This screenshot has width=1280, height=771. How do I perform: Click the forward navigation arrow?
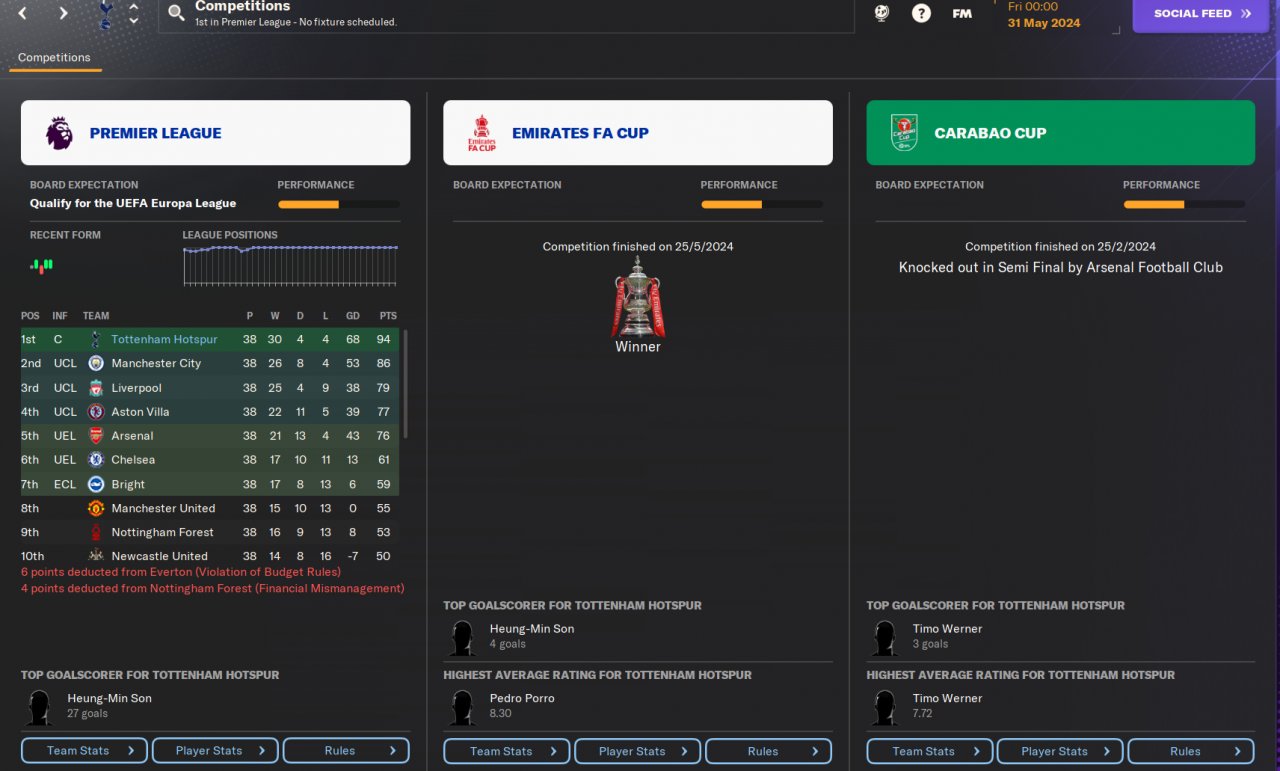tap(63, 14)
